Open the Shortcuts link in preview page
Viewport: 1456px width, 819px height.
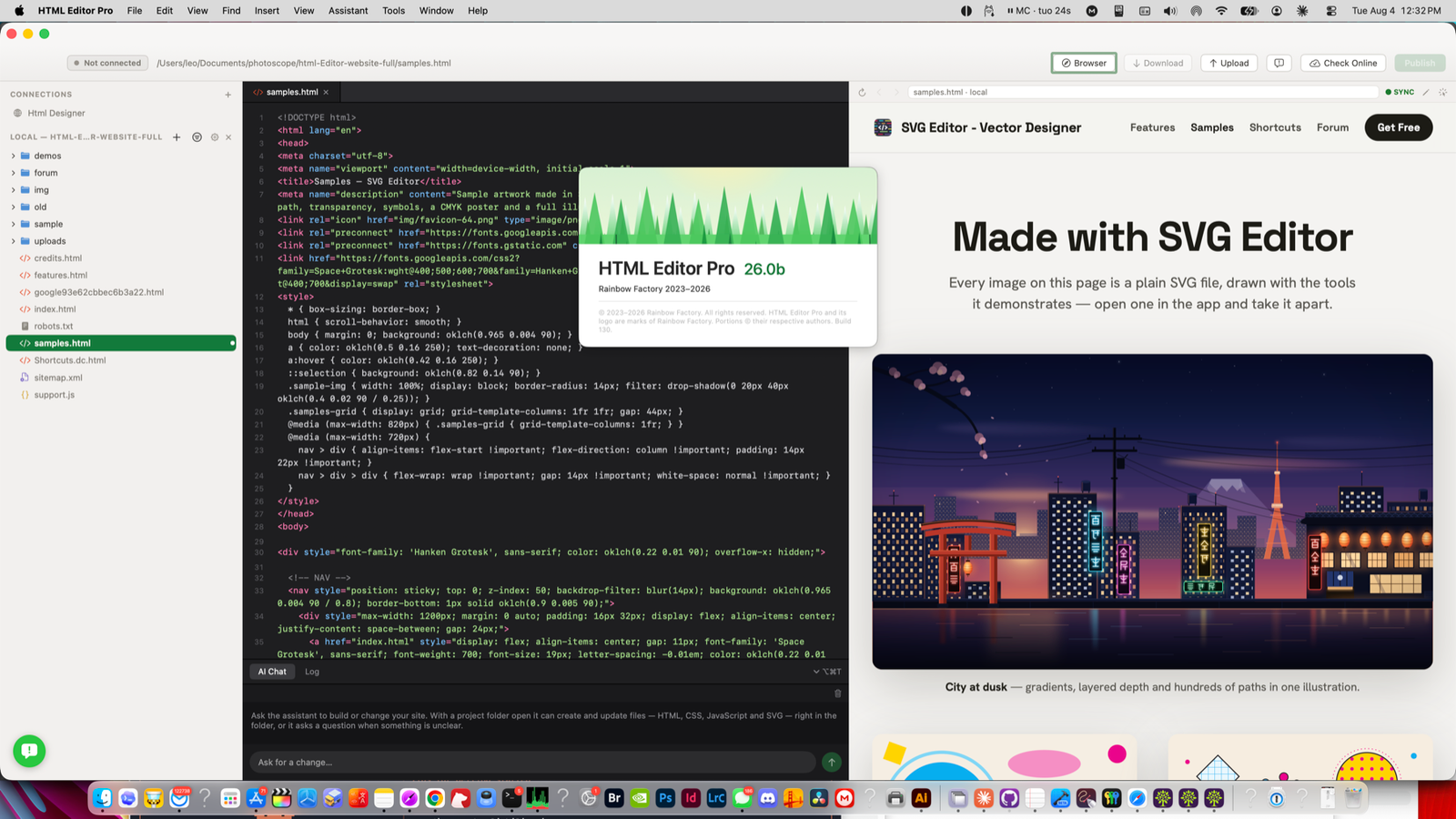click(x=1275, y=127)
